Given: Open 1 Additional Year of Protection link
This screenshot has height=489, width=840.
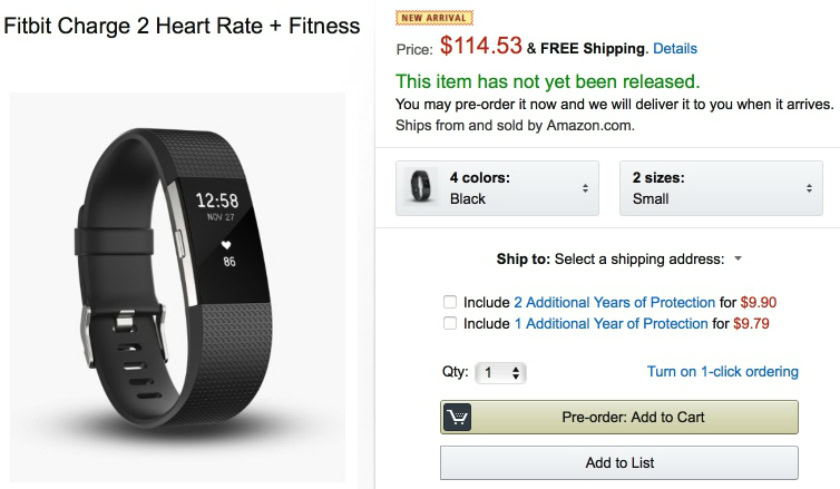Looking at the screenshot, I should click(x=610, y=323).
